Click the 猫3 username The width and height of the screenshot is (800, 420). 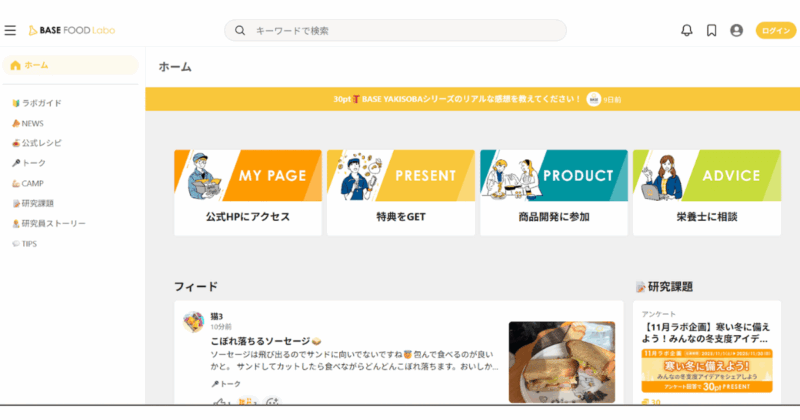click(x=217, y=316)
